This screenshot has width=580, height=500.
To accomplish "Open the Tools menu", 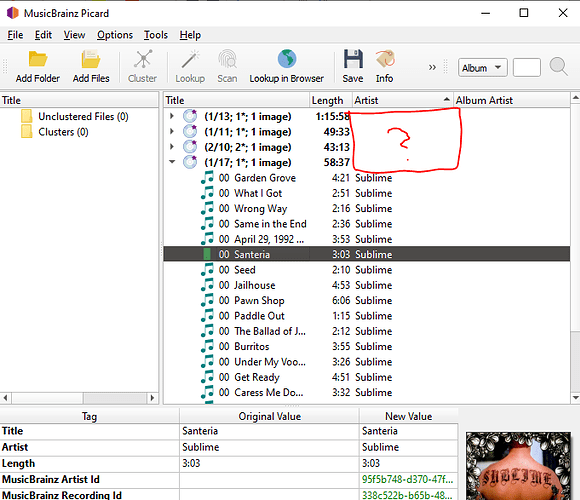I will [x=156, y=35].
